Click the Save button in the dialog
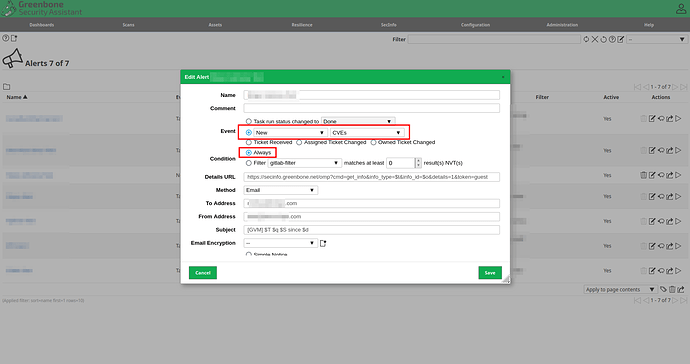The height and width of the screenshot is (364, 690). pyautogui.click(x=490, y=272)
